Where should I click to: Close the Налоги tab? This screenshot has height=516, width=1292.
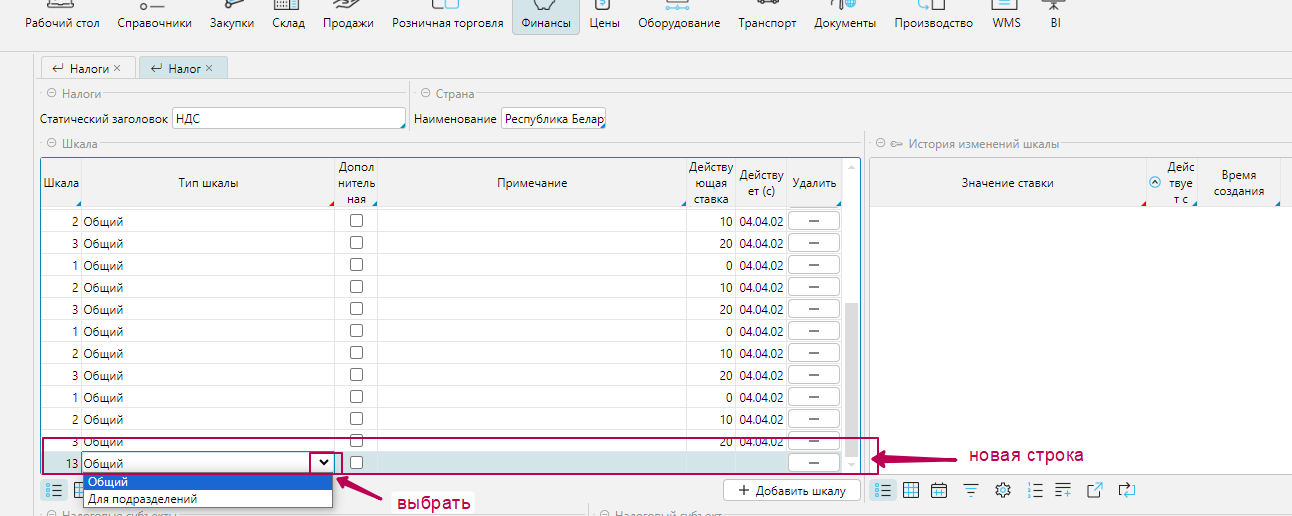pyautogui.click(x=117, y=68)
